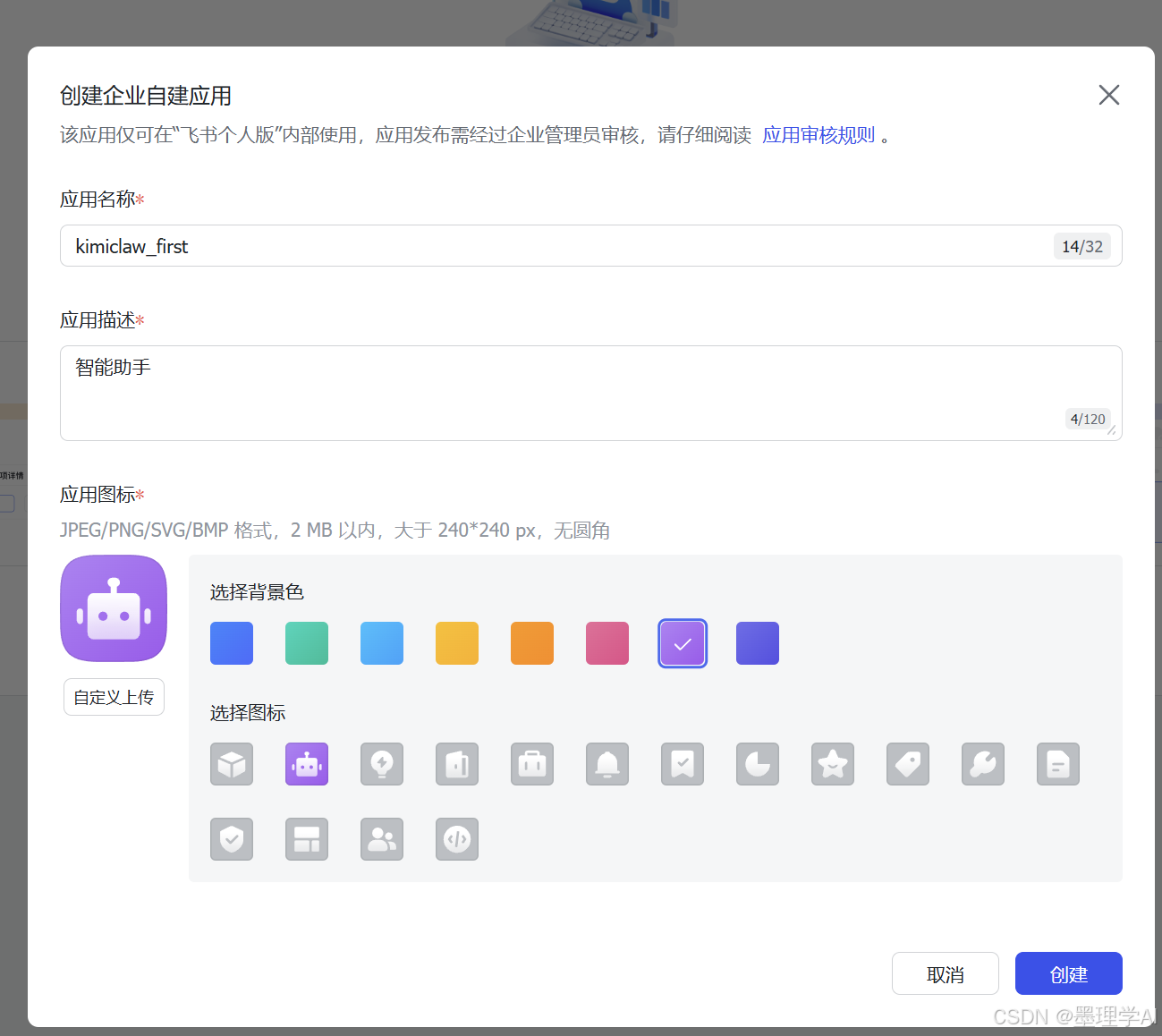
Task: Close the 创建企业自建应用 dialog
Action: pyautogui.click(x=1109, y=95)
